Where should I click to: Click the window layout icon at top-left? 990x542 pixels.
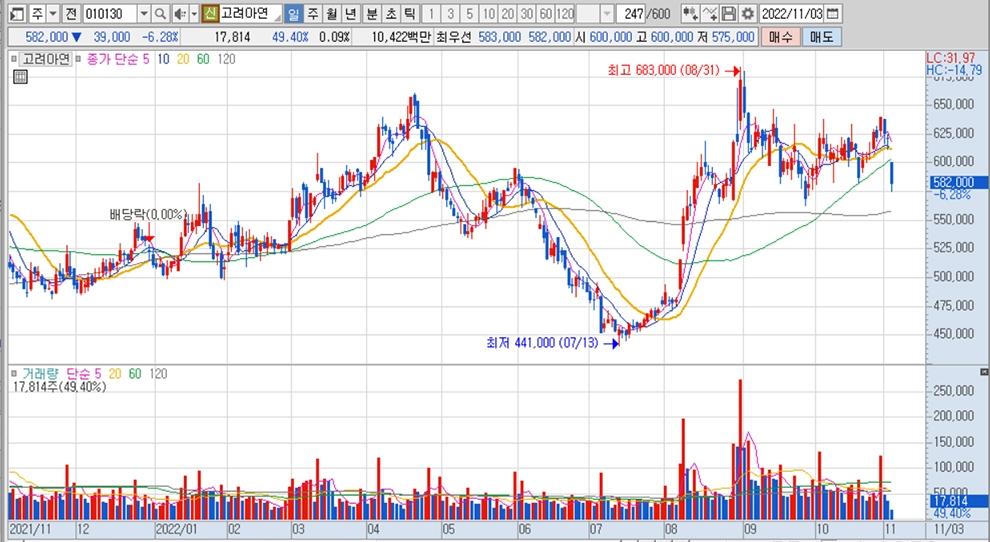click(x=12, y=14)
